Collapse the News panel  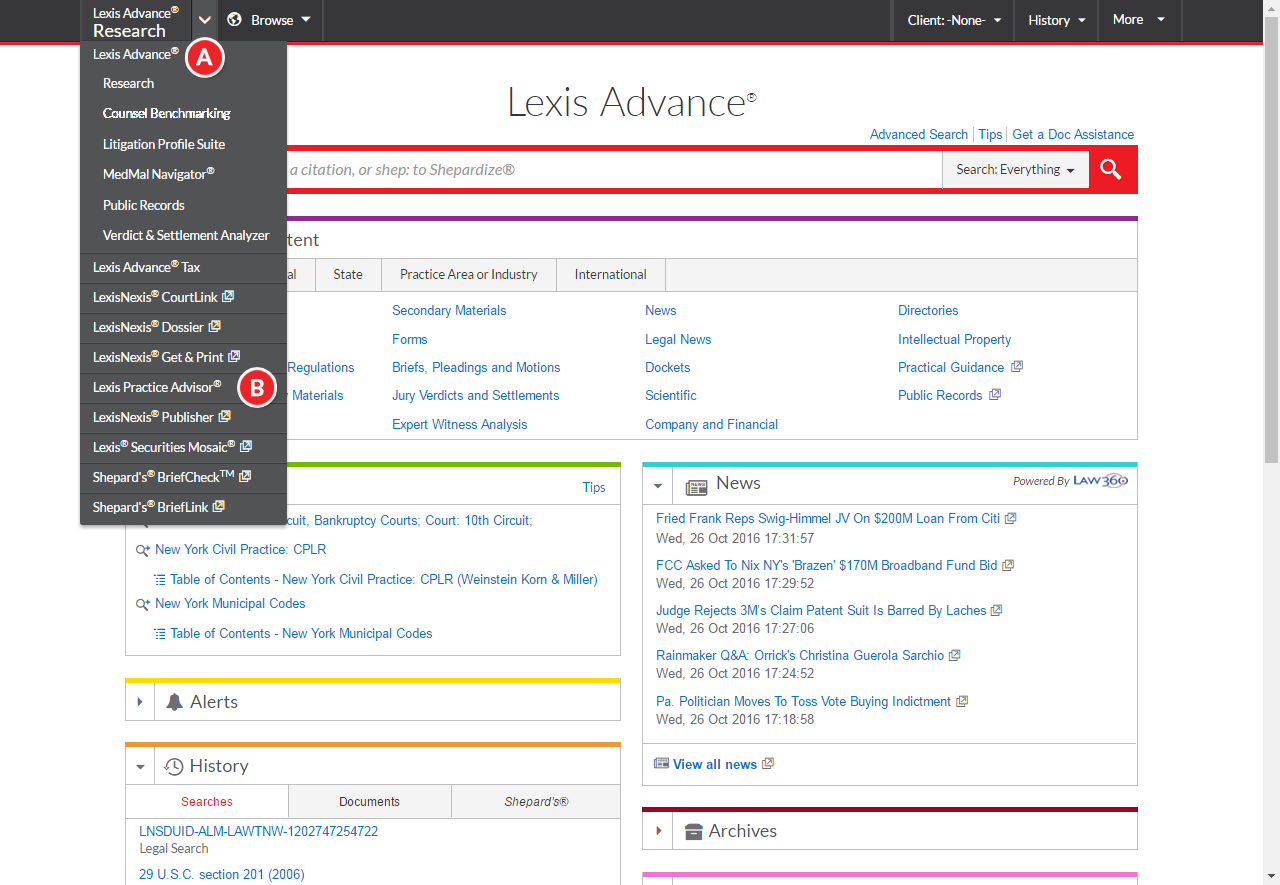pyautogui.click(x=658, y=486)
